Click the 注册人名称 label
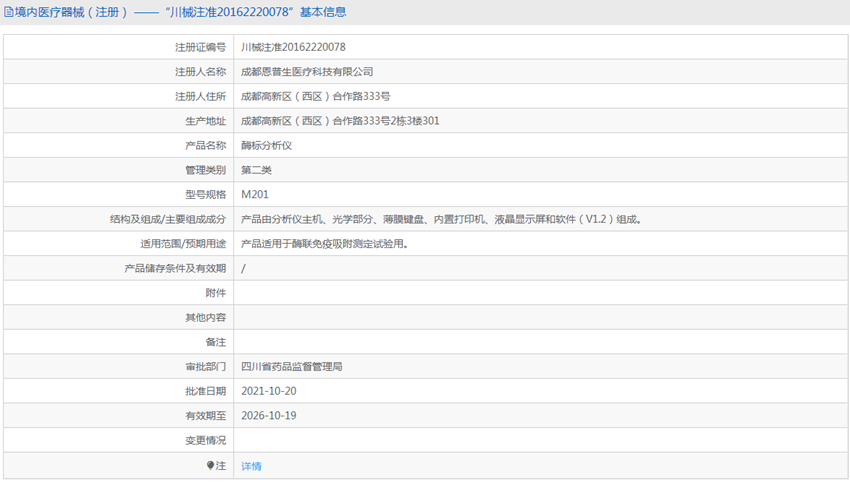 [200, 72]
